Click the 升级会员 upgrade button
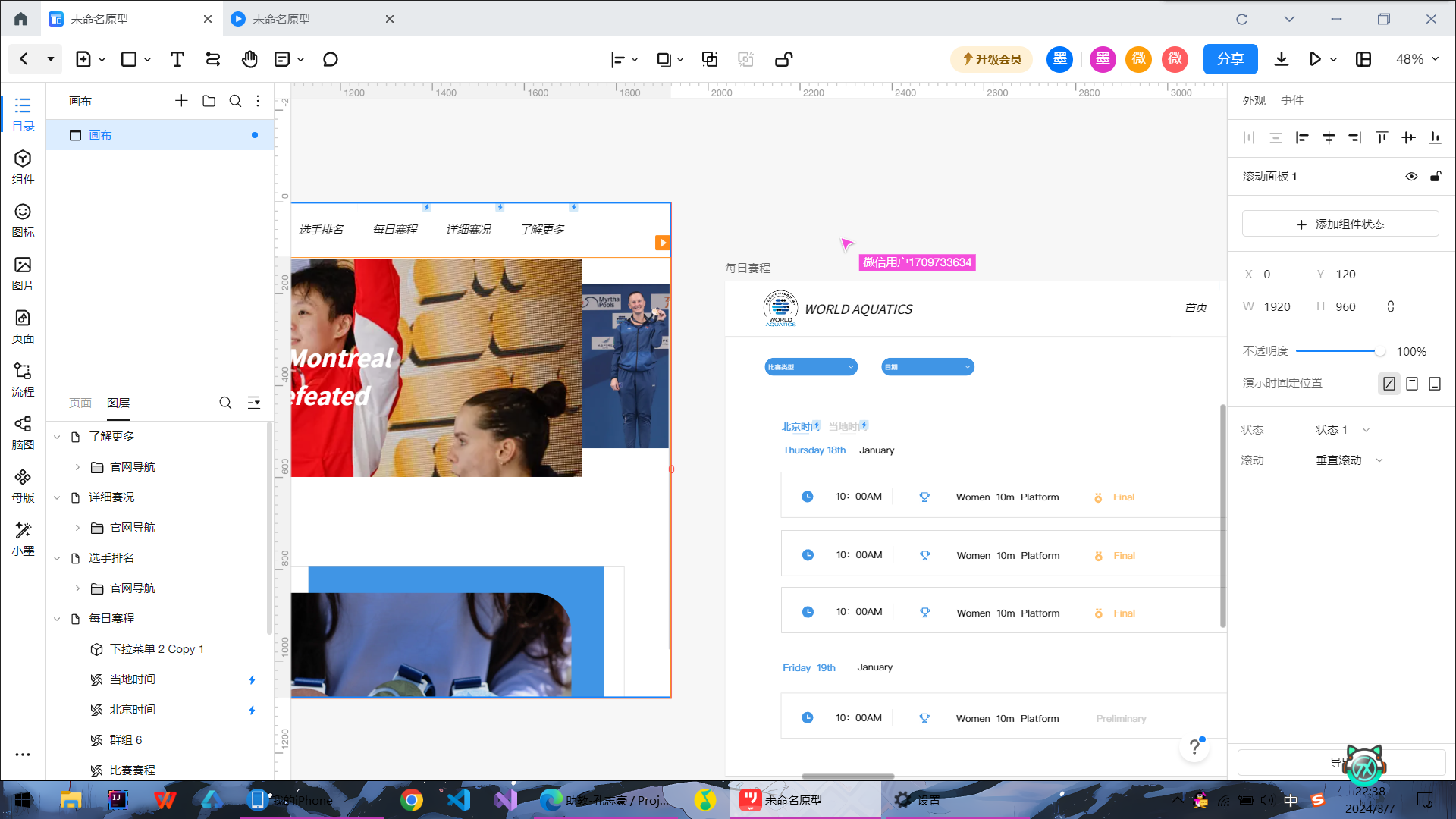The height and width of the screenshot is (819, 1456). pyautogui.click(x=991, y=59)
